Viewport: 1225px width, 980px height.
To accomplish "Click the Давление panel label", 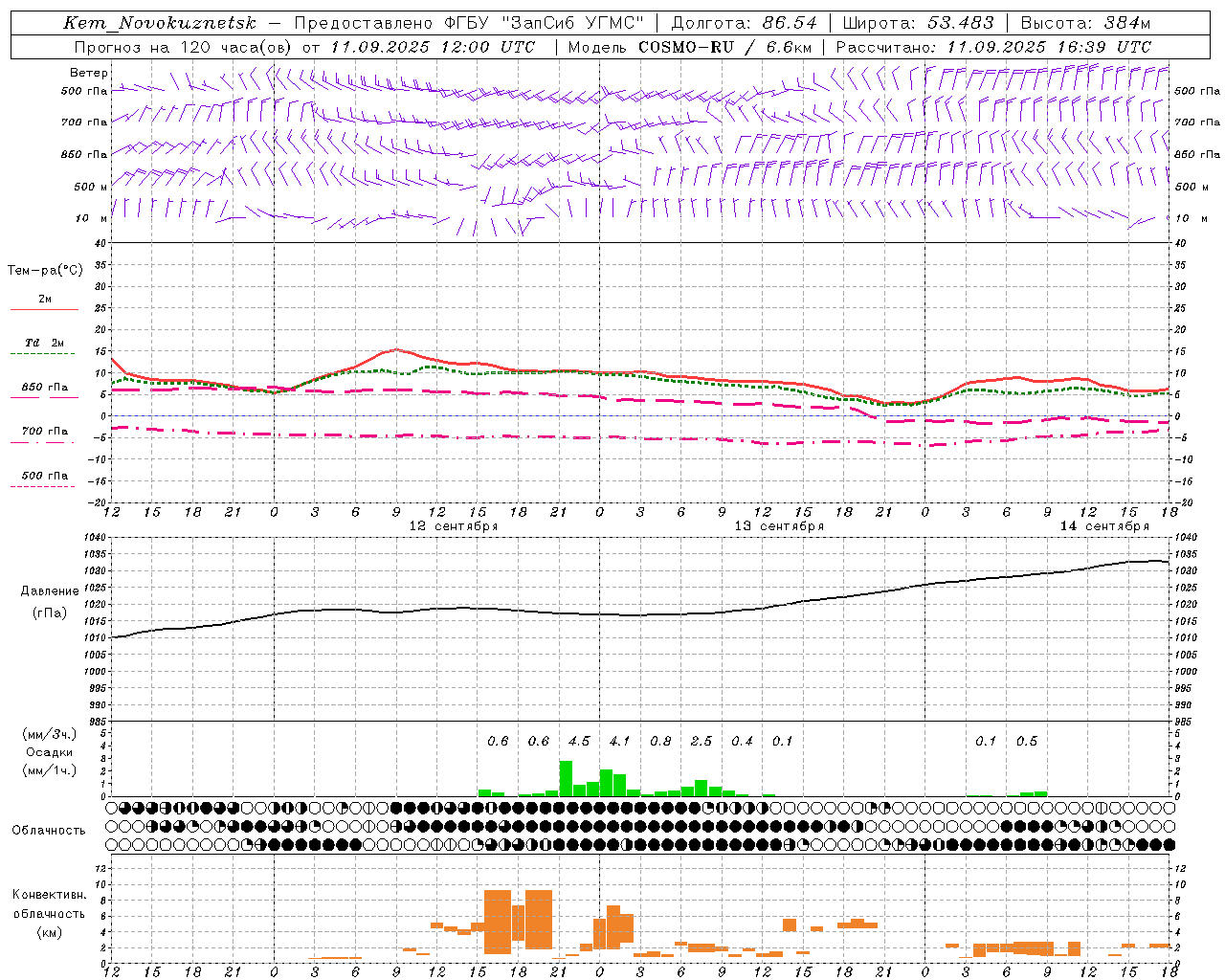I will (50, 591).
